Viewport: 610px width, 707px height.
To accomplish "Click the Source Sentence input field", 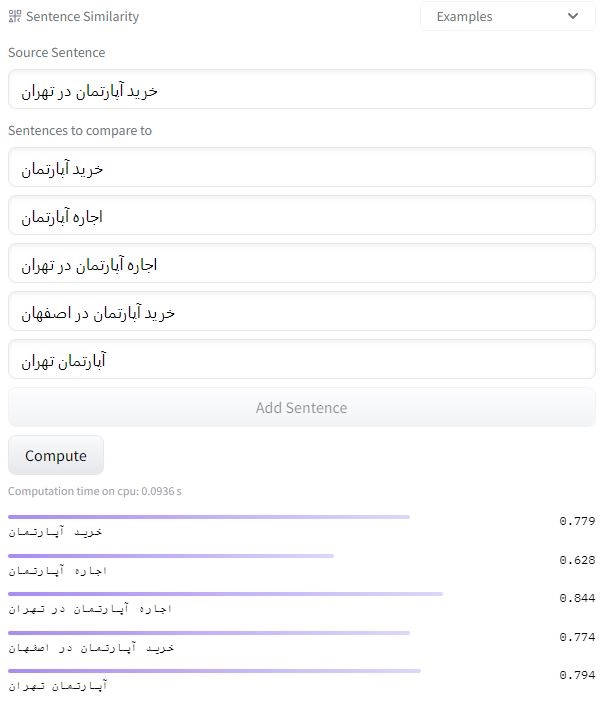I will click(302, 89).
